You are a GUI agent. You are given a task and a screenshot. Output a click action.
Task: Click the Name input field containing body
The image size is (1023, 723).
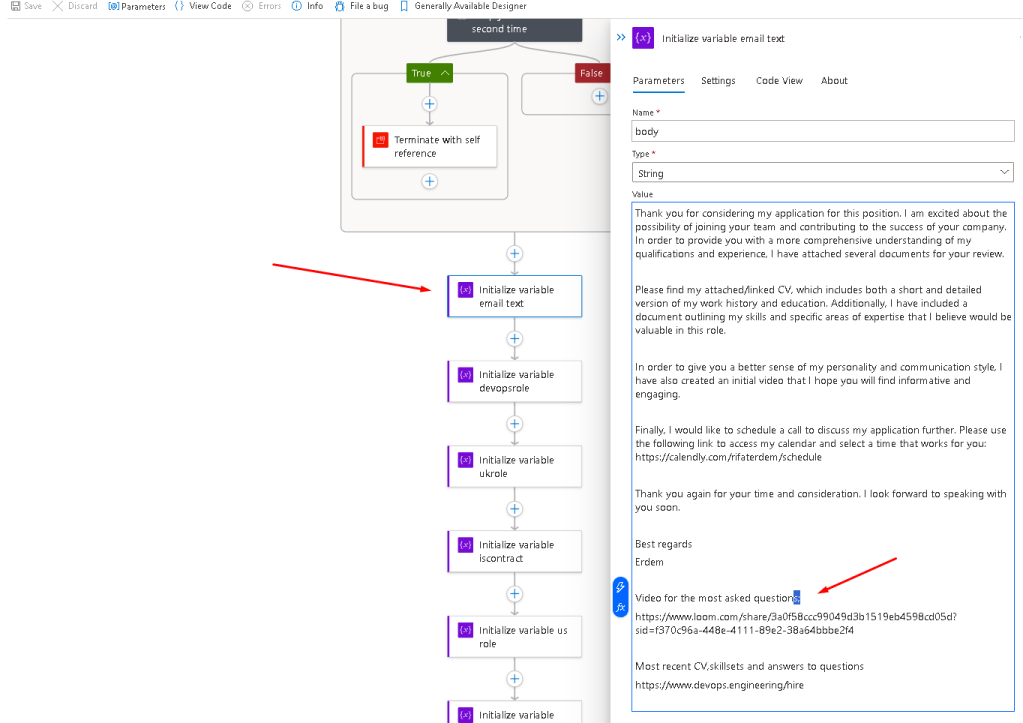[823, 131]
